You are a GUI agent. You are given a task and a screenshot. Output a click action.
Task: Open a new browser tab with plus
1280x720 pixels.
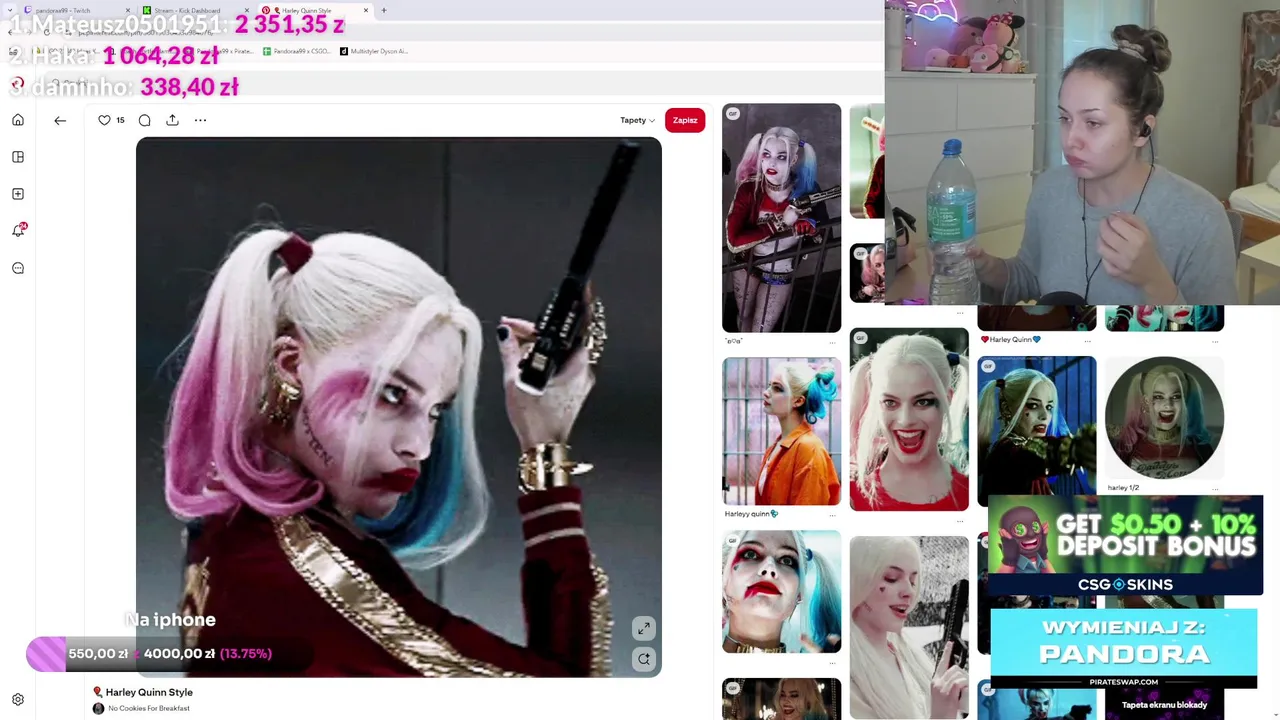(385, 10)
